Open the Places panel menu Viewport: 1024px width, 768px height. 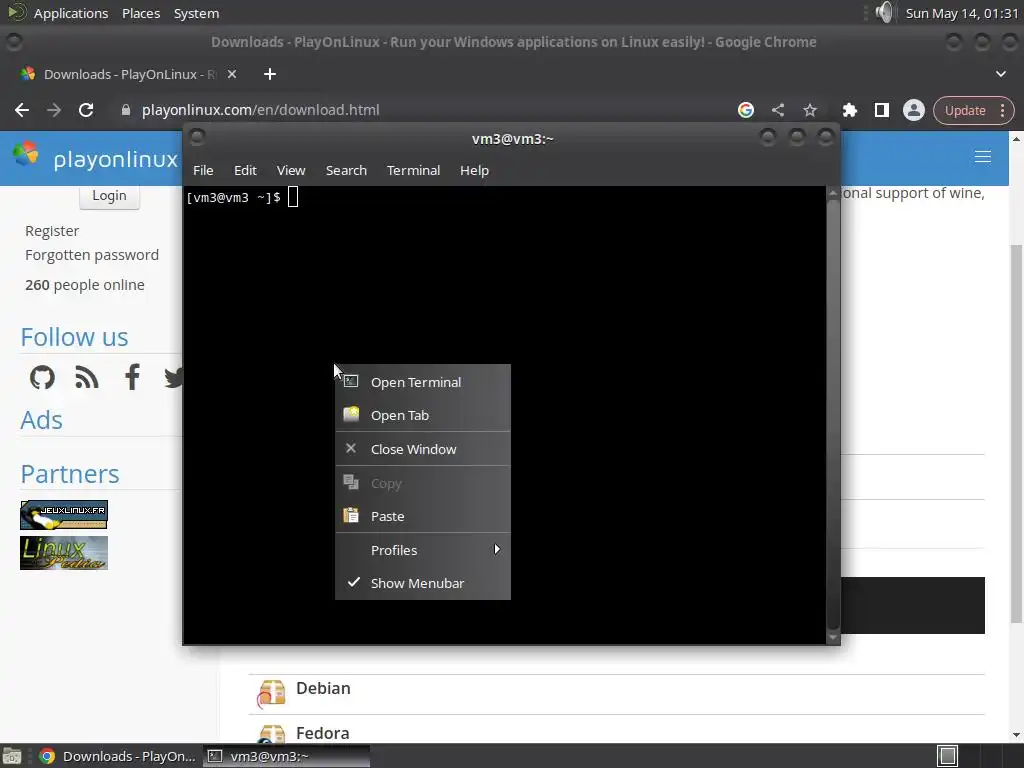pyautogui.click(x=141, y=13)
